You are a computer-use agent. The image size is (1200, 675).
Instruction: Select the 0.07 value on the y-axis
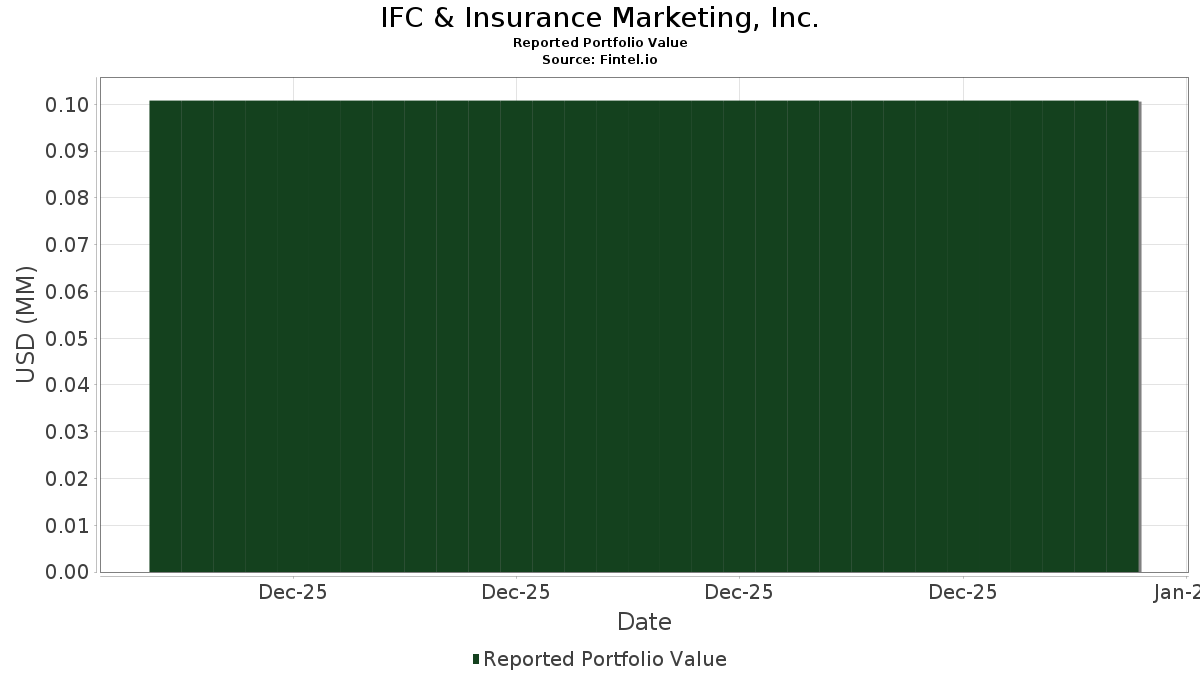tap(67, 245)
